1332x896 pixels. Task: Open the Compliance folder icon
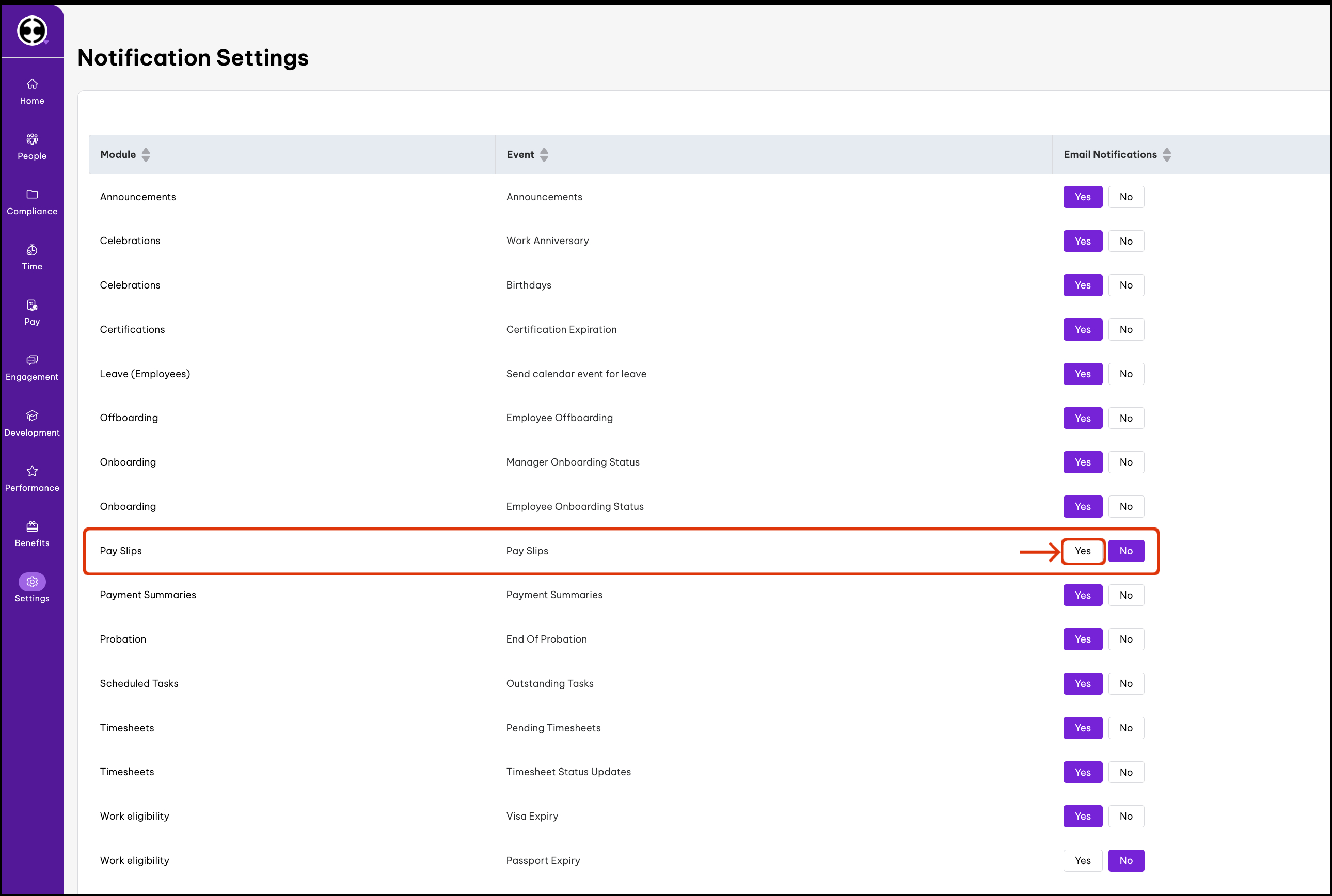point(32,195)
